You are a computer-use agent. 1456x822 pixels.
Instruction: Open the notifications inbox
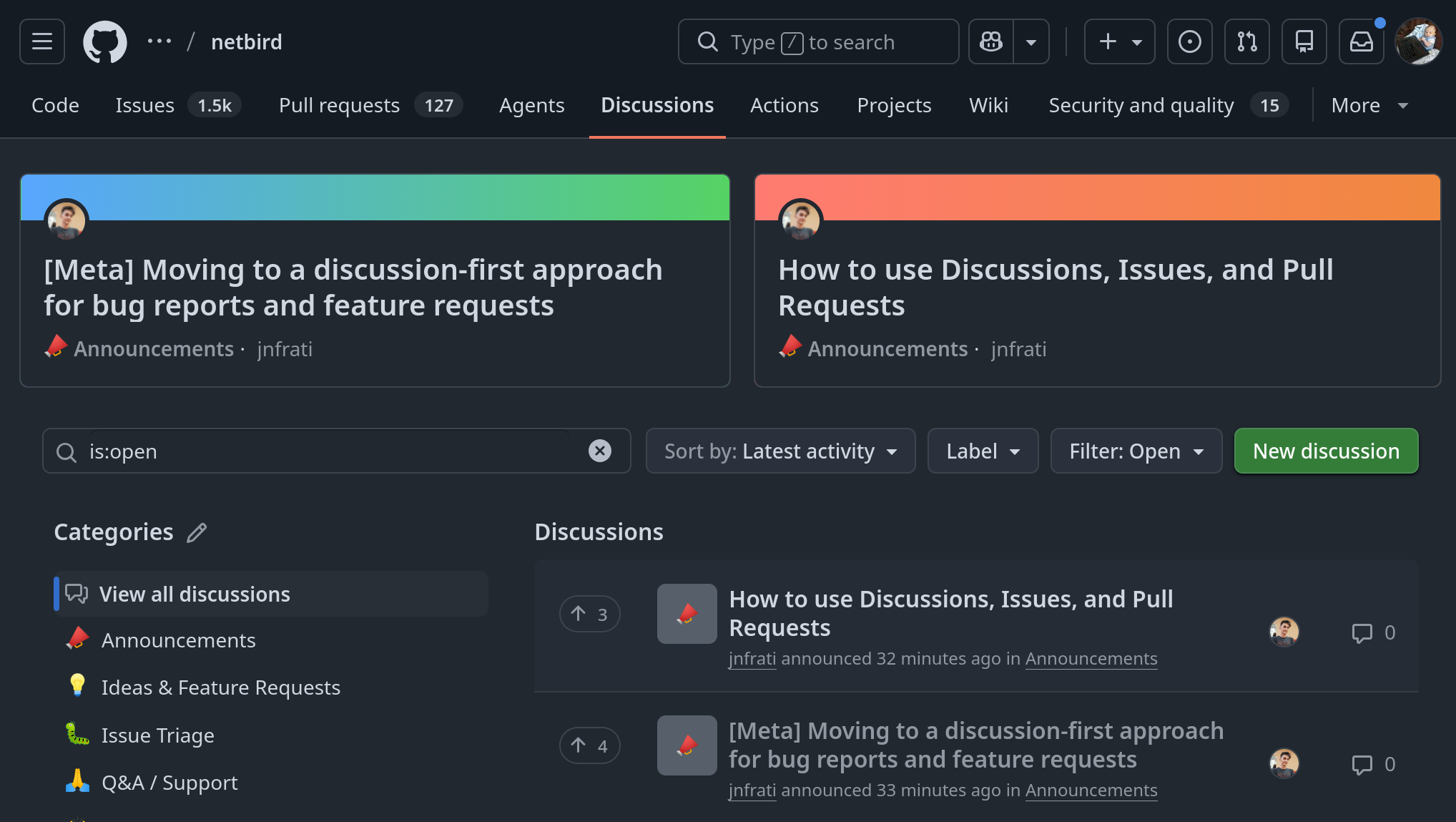coord(1362,41)
